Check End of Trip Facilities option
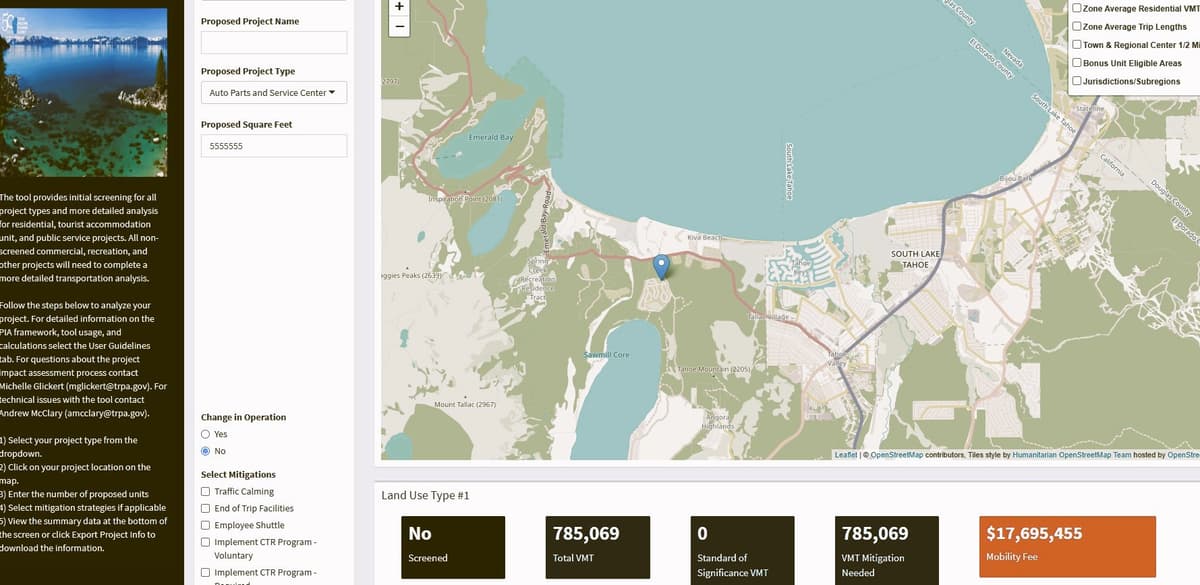 pos(206,509)
